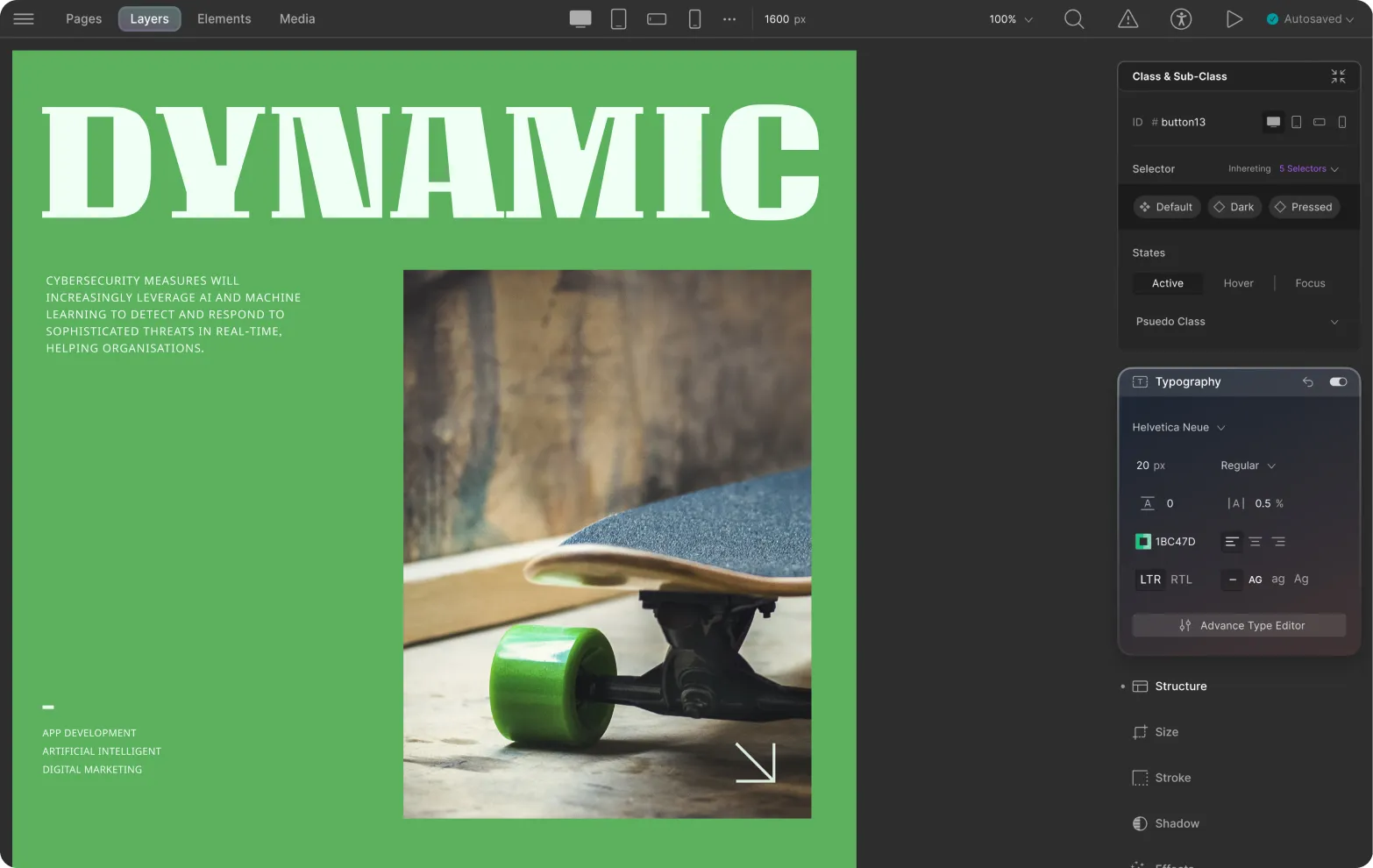This screenshot has height=868, width=1373.
Task: Preview the page with play icon
Action: 1234,18
